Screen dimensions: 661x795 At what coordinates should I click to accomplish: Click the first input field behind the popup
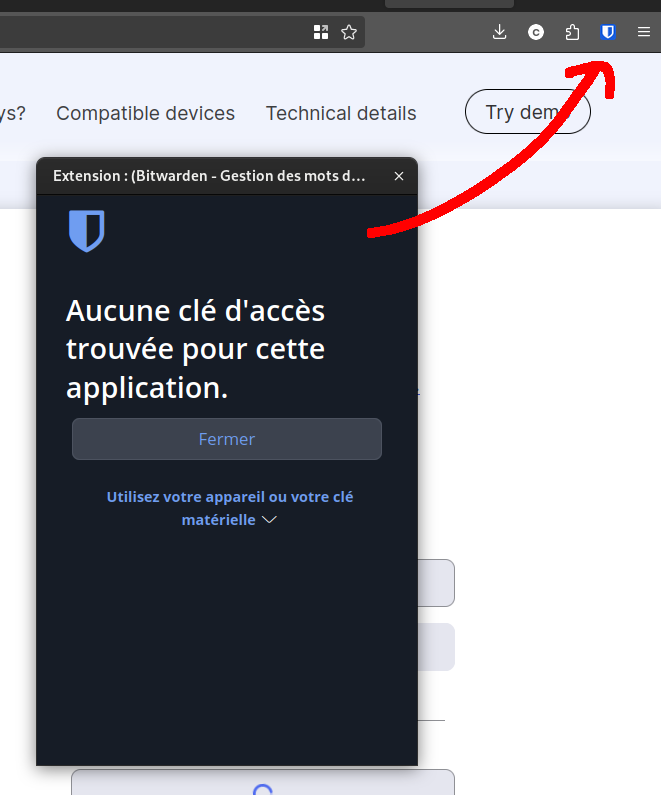point(436,583)
